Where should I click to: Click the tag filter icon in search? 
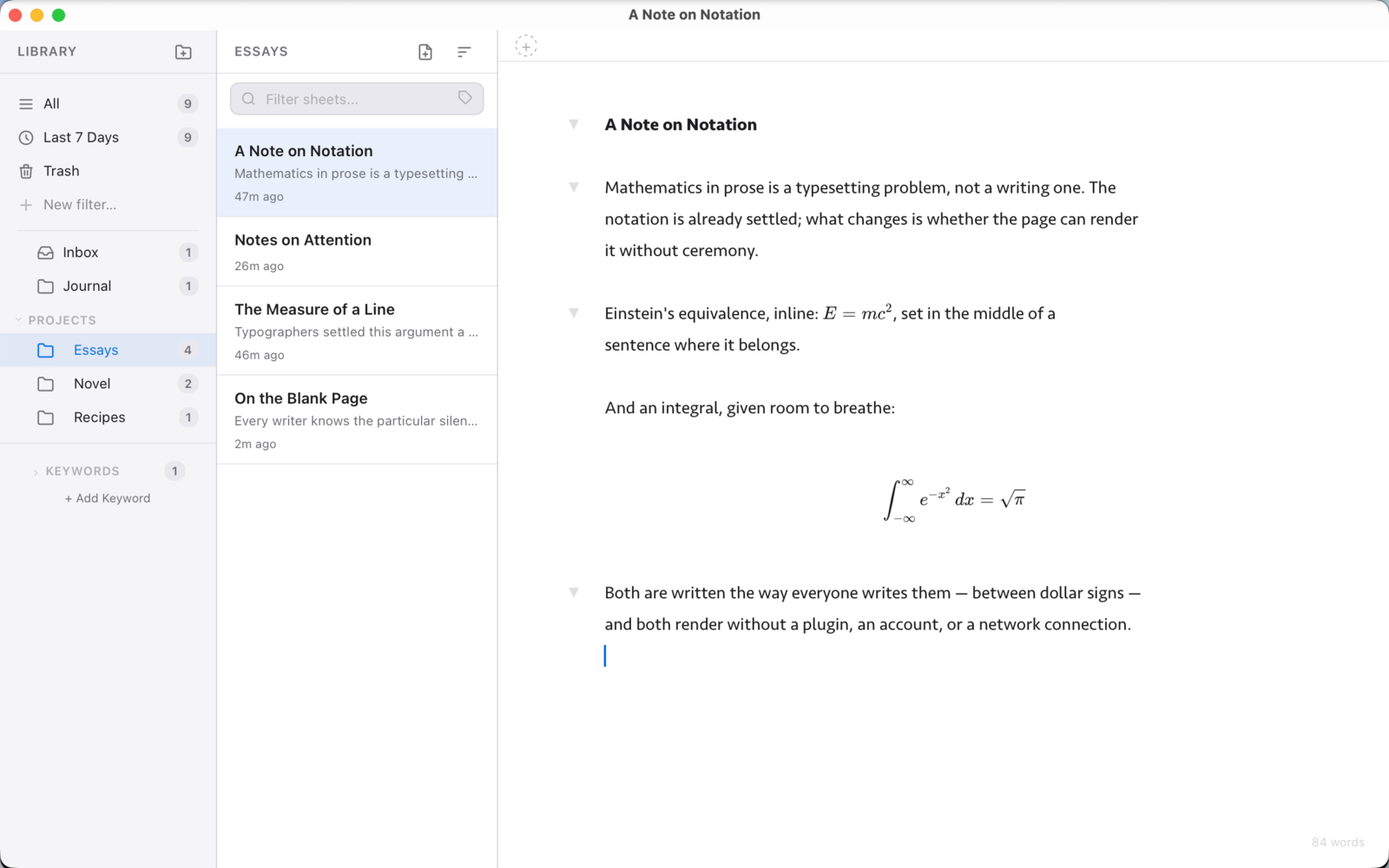[465, 98]
